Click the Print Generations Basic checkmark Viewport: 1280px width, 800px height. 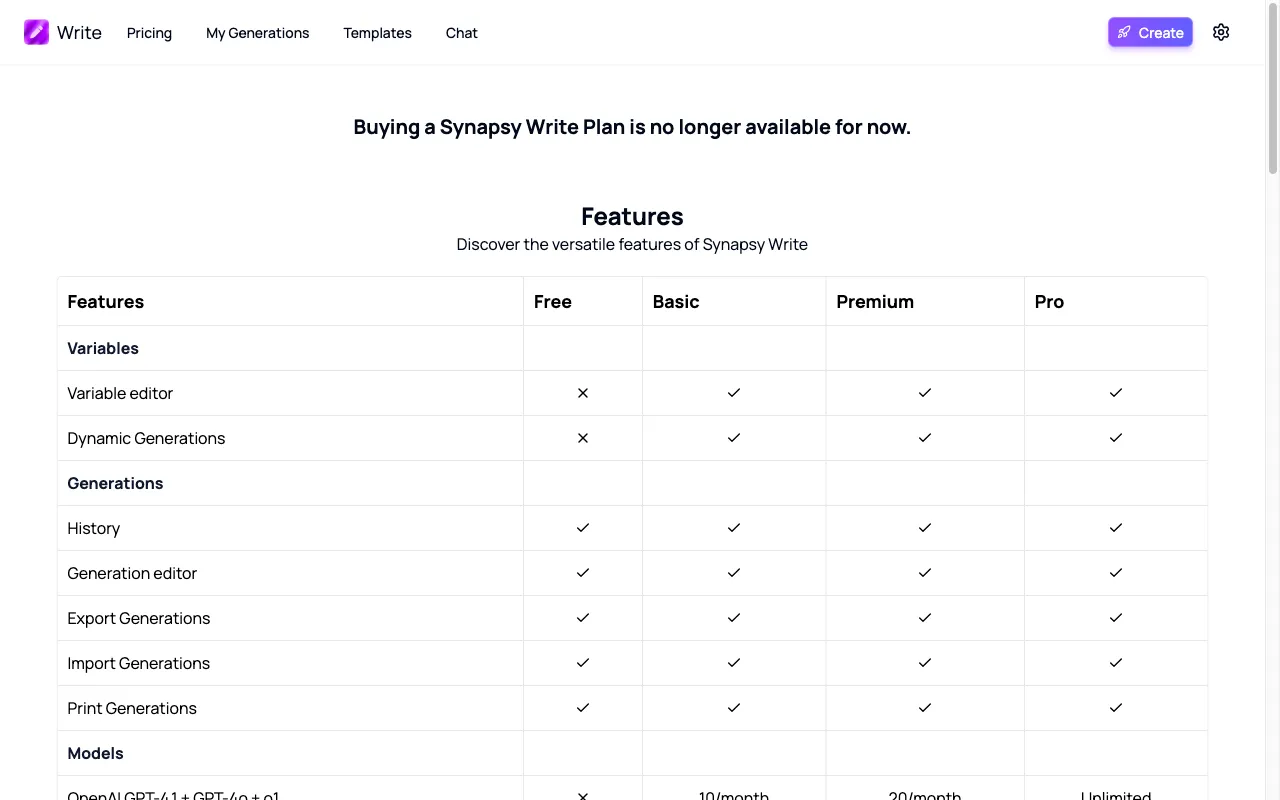point(734,708)
